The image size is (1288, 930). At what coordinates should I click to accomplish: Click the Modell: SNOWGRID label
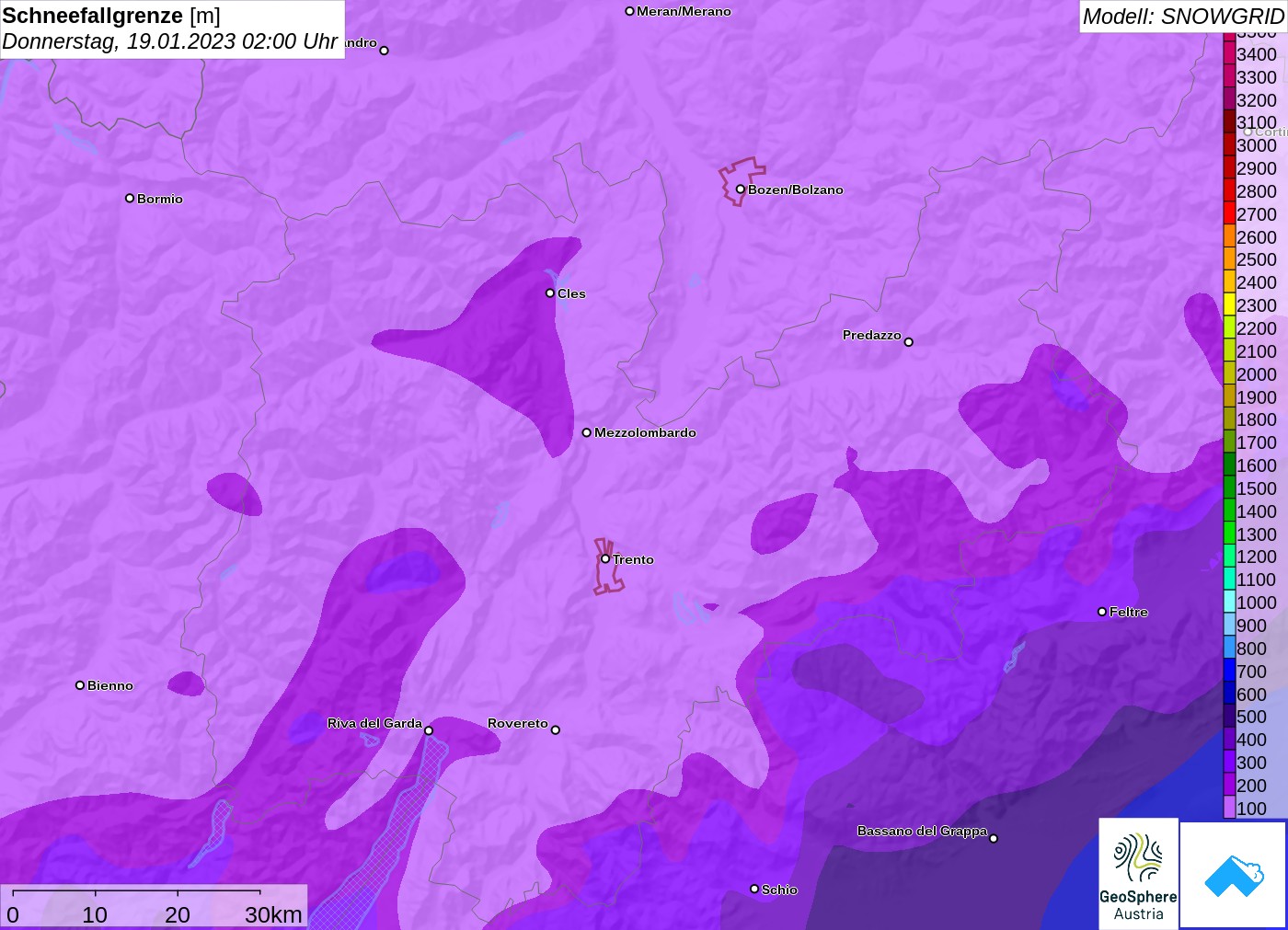click(x=1183, y=17)
